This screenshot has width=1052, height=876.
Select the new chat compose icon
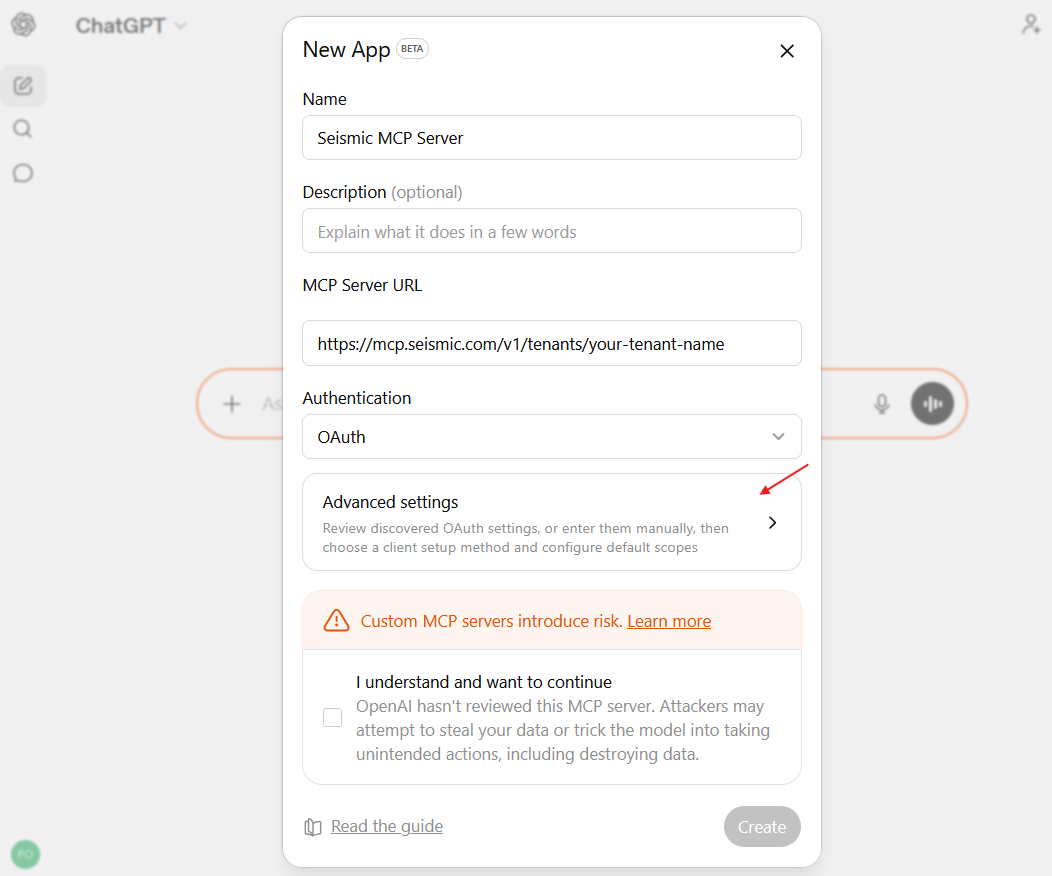[x=23, y=85]
